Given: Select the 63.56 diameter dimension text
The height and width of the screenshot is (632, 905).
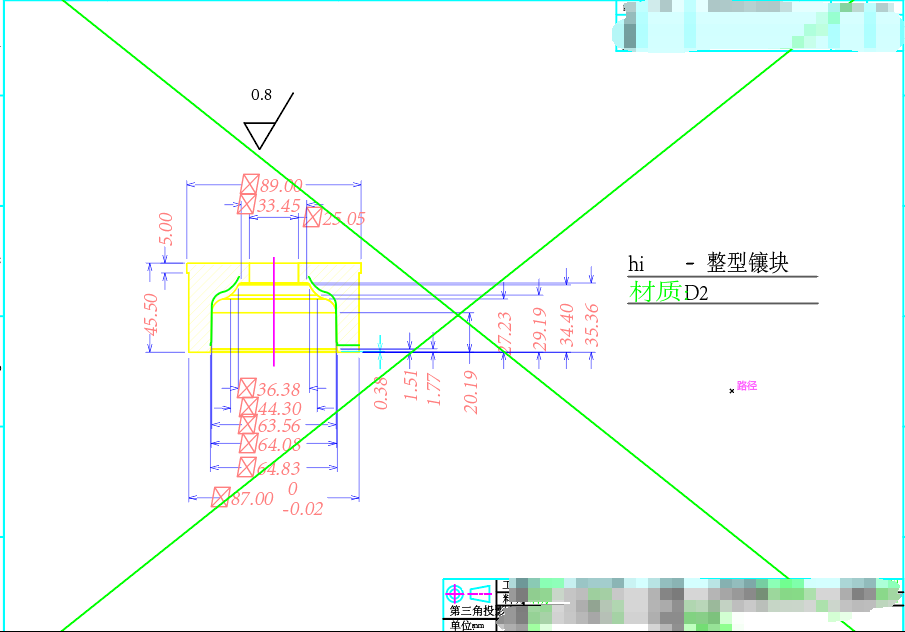Looking at the screenshot, I should tap(279, 425).
